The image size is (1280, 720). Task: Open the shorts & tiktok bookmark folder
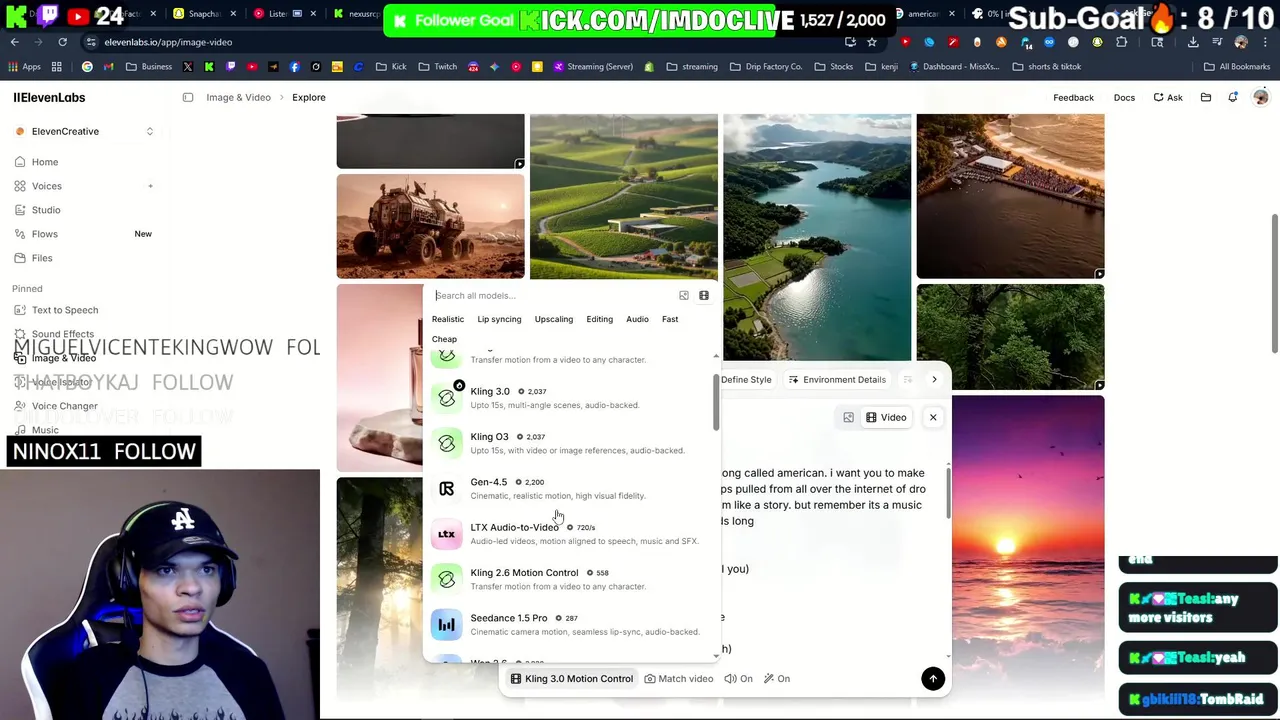pos(1047,66)
